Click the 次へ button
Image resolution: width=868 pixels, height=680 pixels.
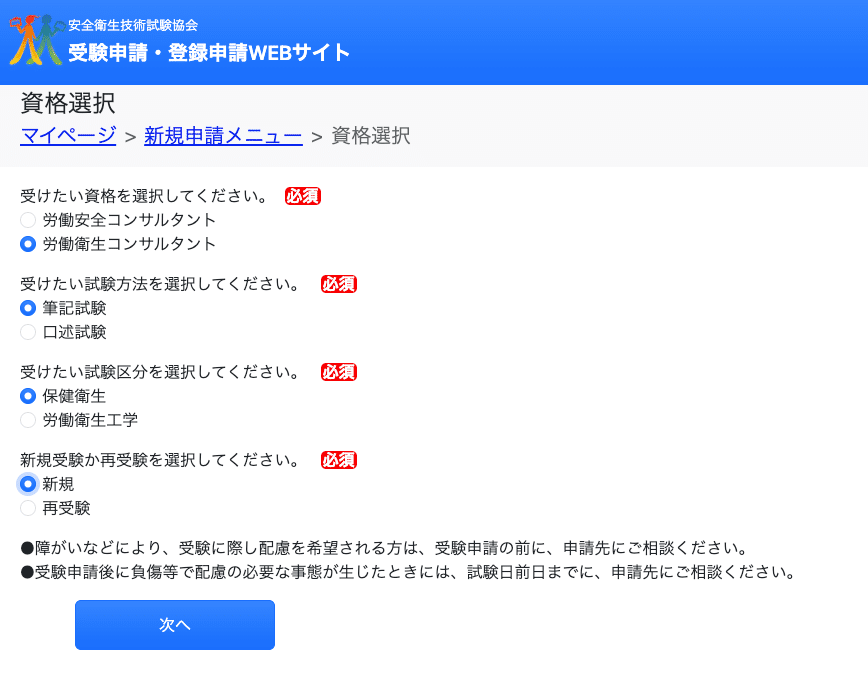[x=175, y=625]
